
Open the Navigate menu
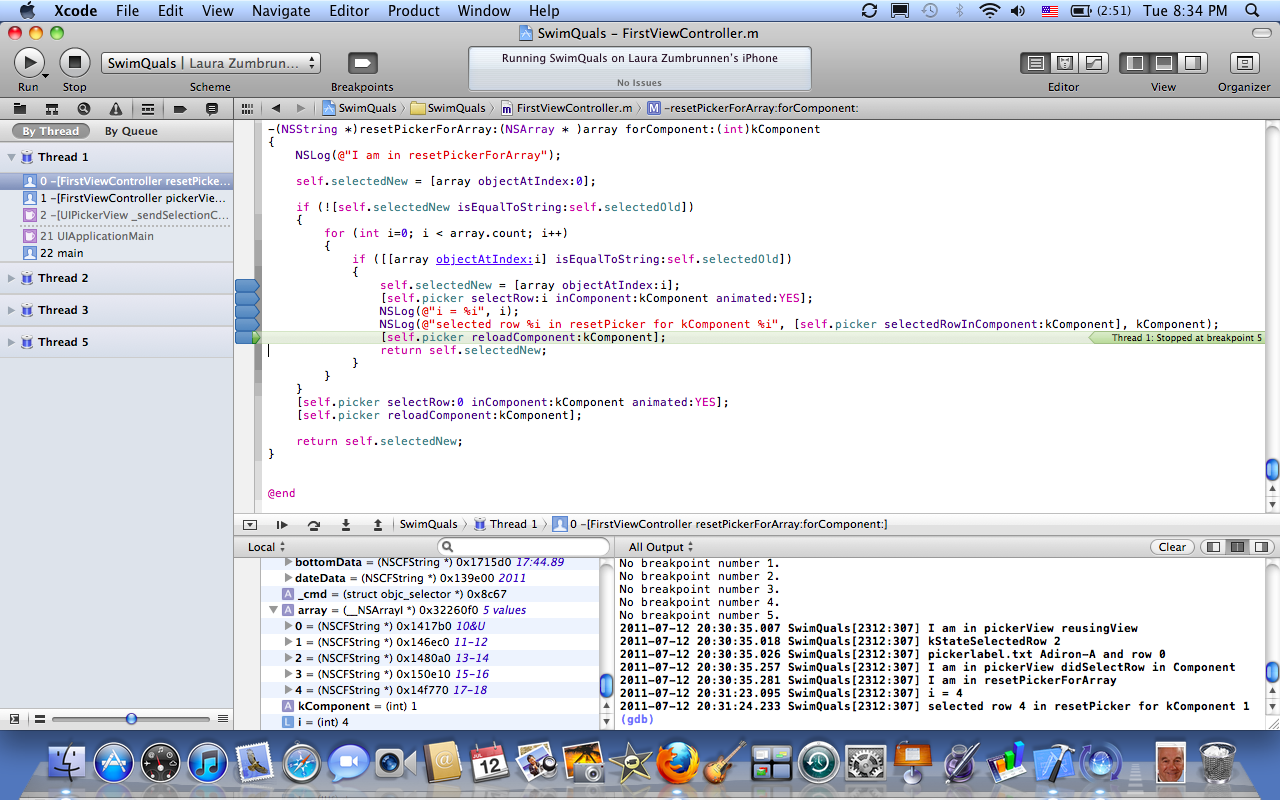pyautogui.click(x=281, y=11)
